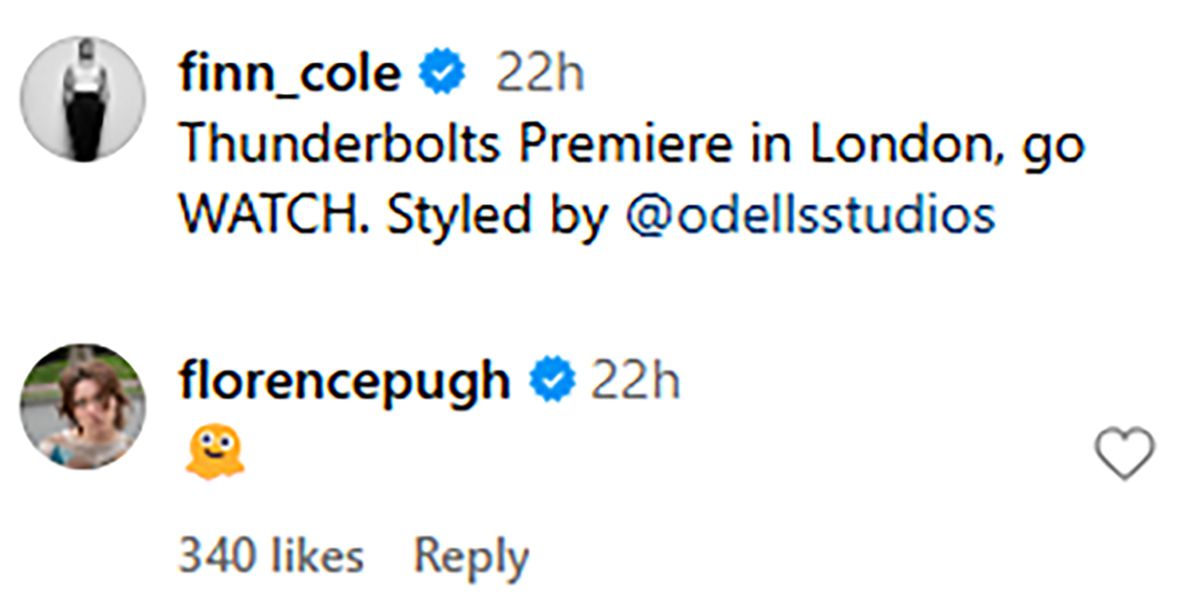Click finn_cole's blue verified badge
This screenshot has width=1200, height=604.
click(442, 75)
